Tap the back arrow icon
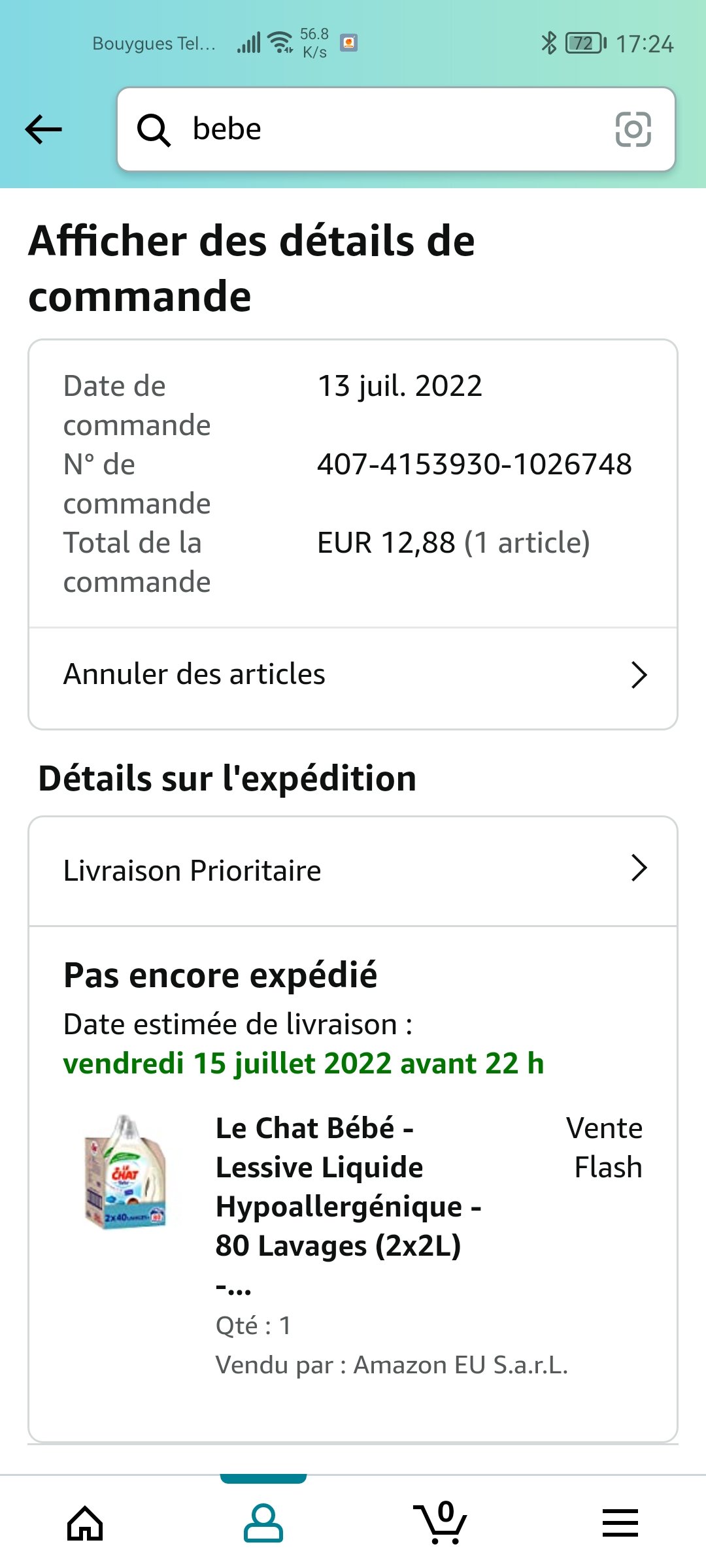This screenshot has width=706, height=1568. tap(43, 129)
